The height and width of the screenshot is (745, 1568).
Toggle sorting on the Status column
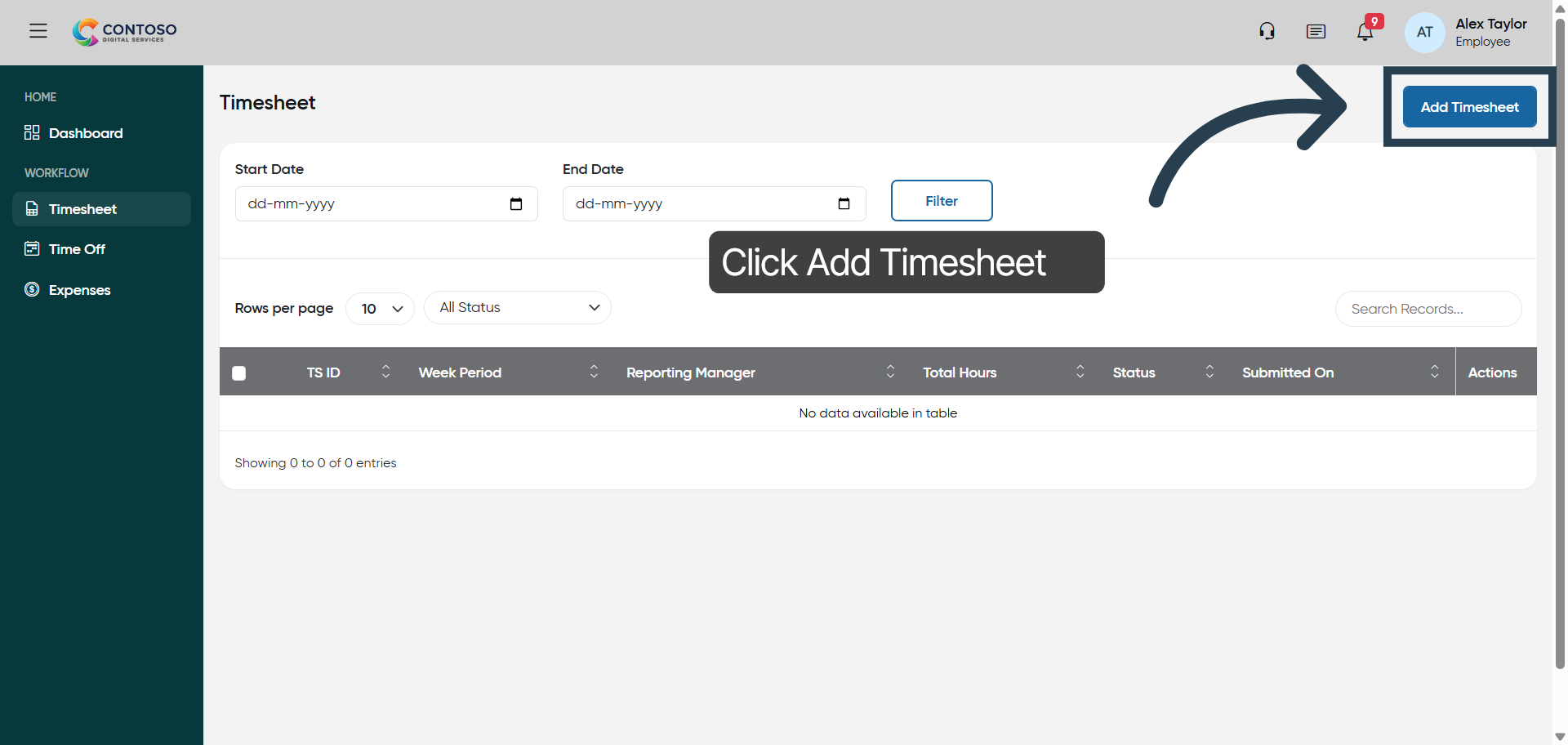point(1210,372)
